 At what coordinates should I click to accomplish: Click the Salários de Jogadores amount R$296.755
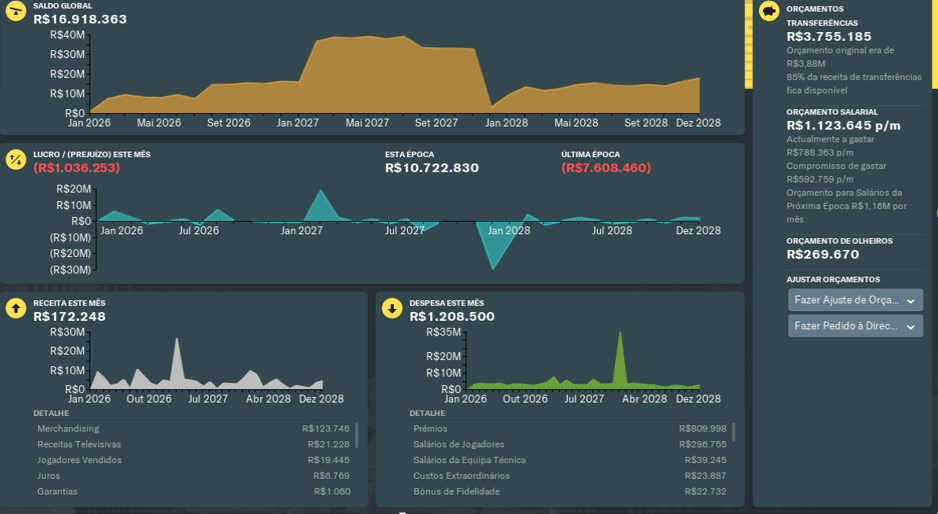[x=703, y=444]
